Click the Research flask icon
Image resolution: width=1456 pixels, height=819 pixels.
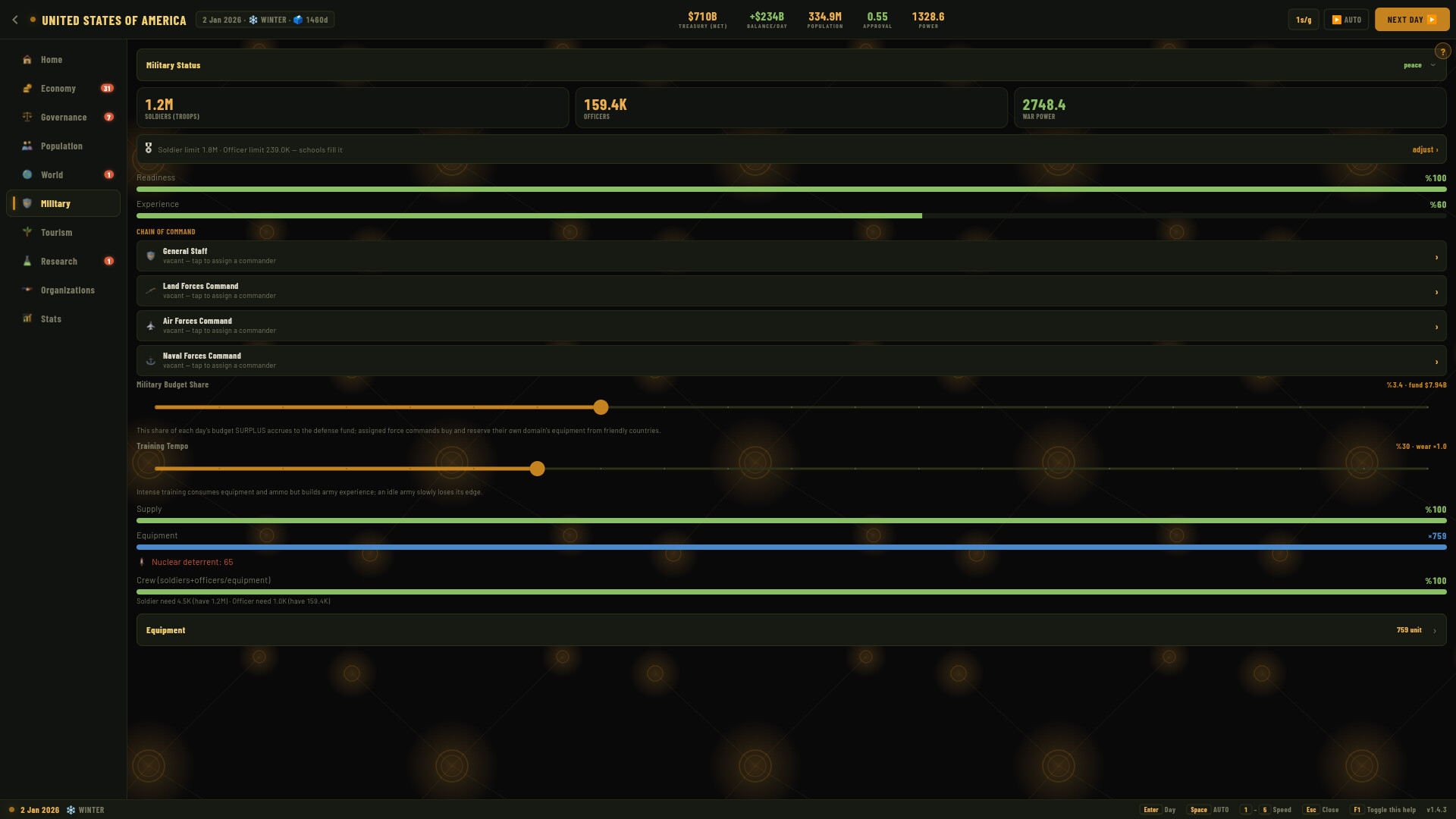click(27, 262)
